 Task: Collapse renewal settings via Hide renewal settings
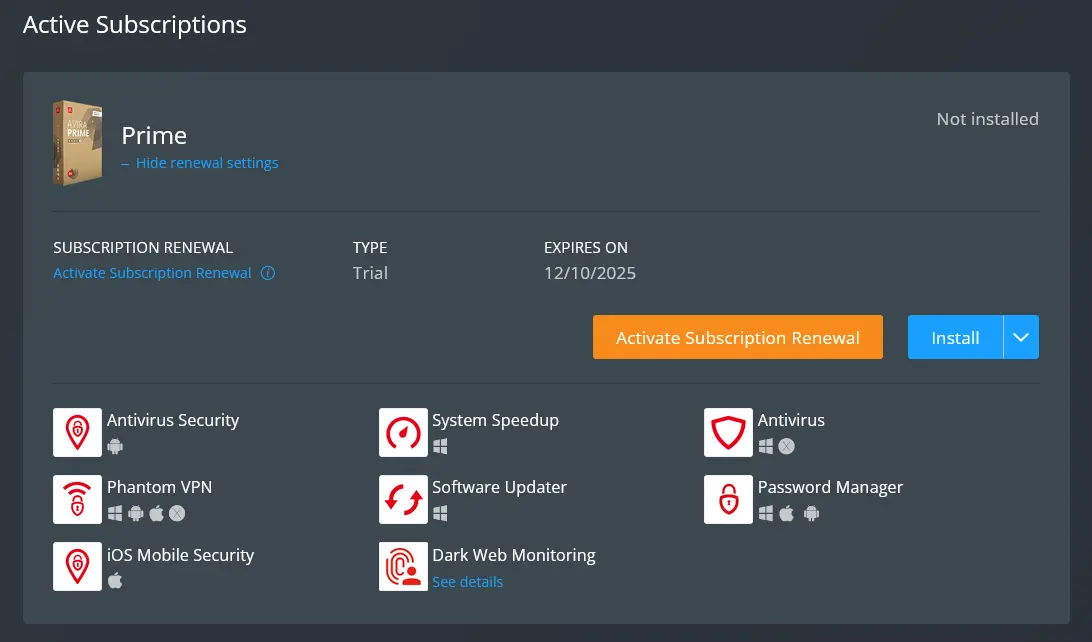(207, 163)
